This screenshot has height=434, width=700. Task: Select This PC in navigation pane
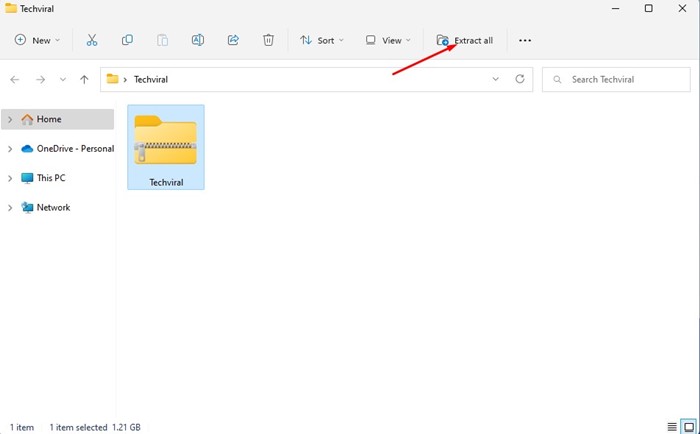[43, 178]
